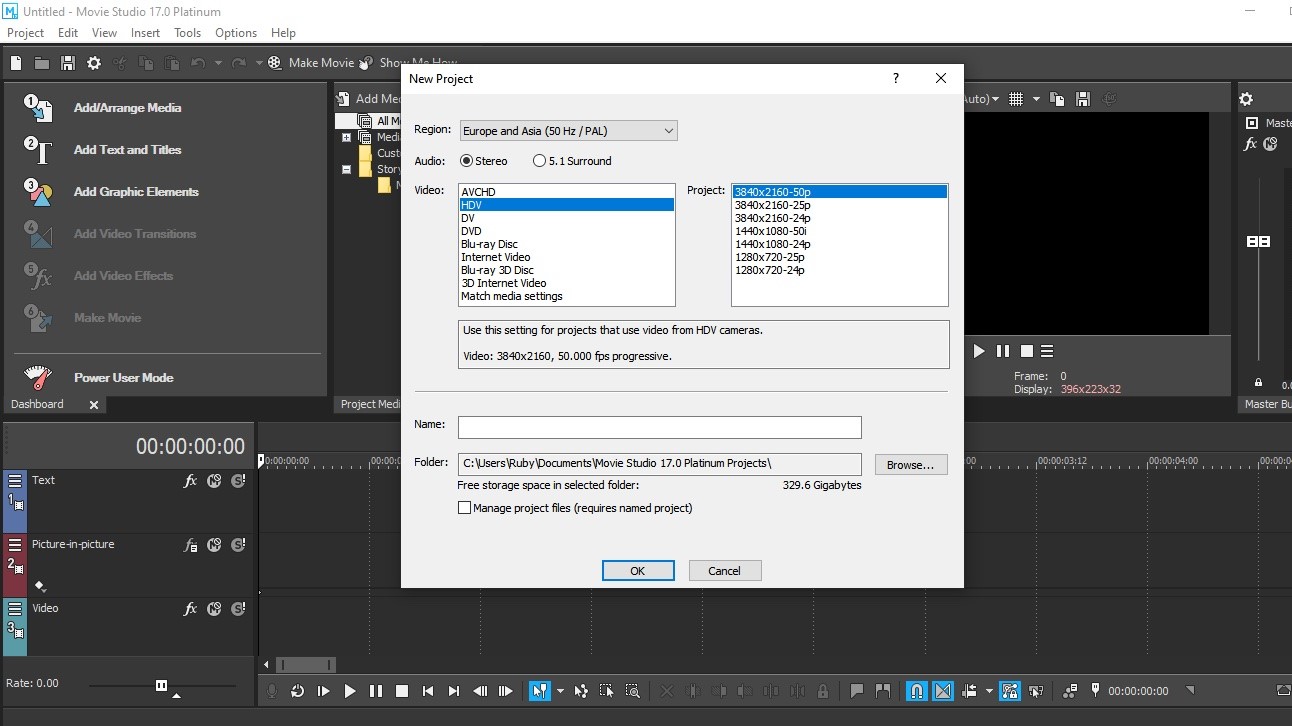1292x726 pixels.
Task: Expand the Media Bins tree node
Action: tap(346, 138)
